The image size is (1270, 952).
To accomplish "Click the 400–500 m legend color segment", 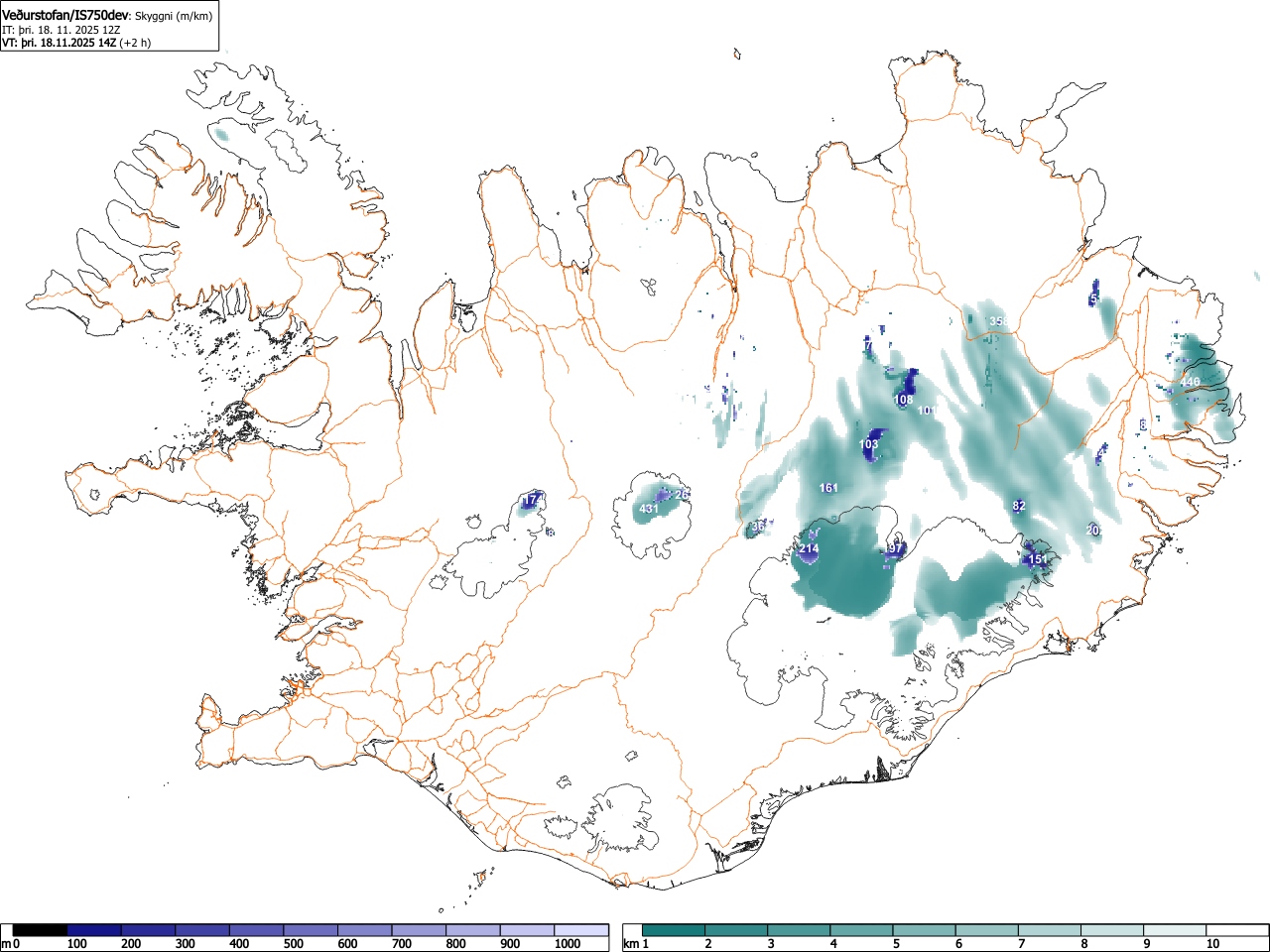I will click(x=257, y=930).
